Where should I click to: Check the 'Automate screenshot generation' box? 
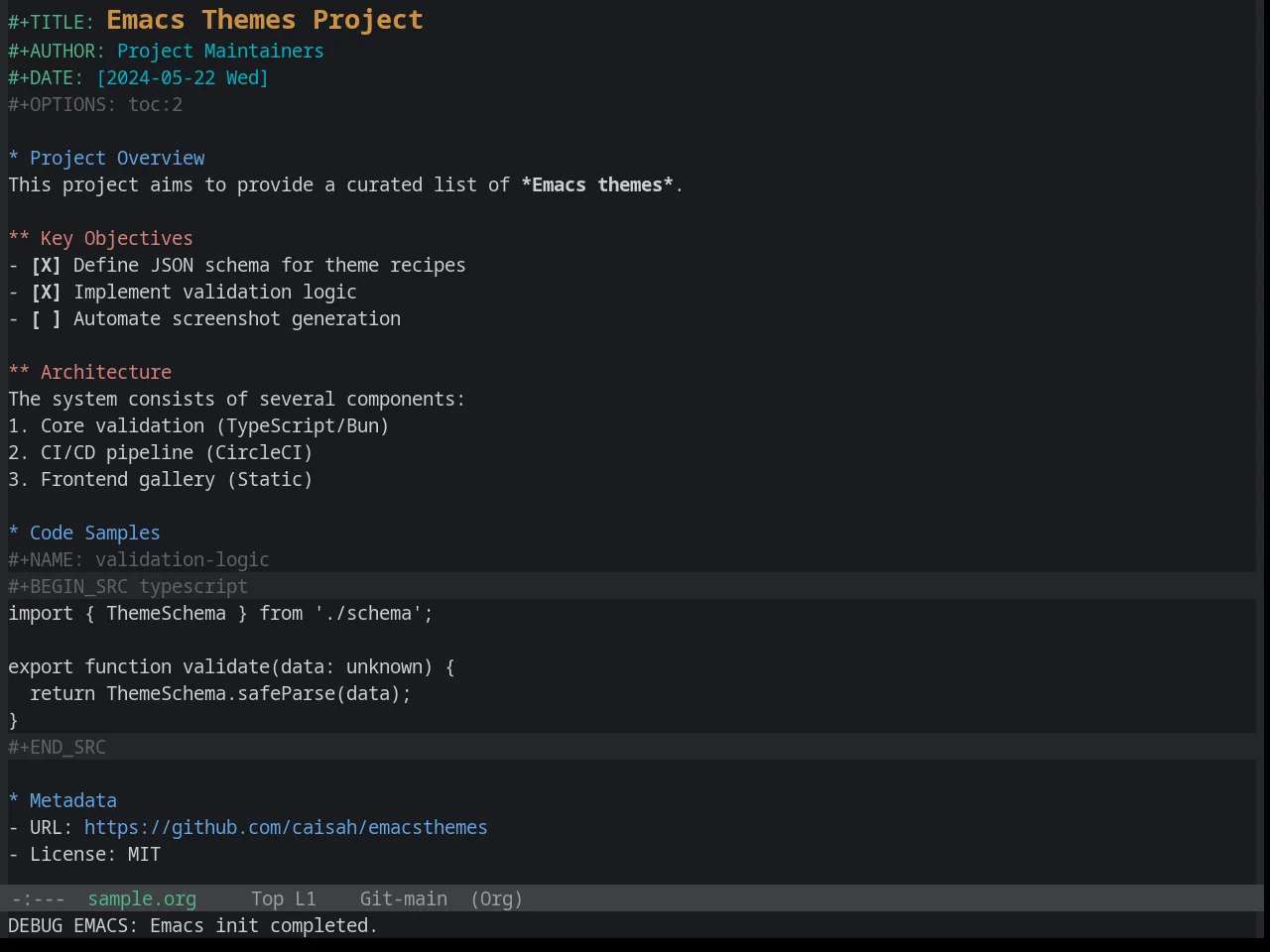pyautogui.click(x=46, y=319)
